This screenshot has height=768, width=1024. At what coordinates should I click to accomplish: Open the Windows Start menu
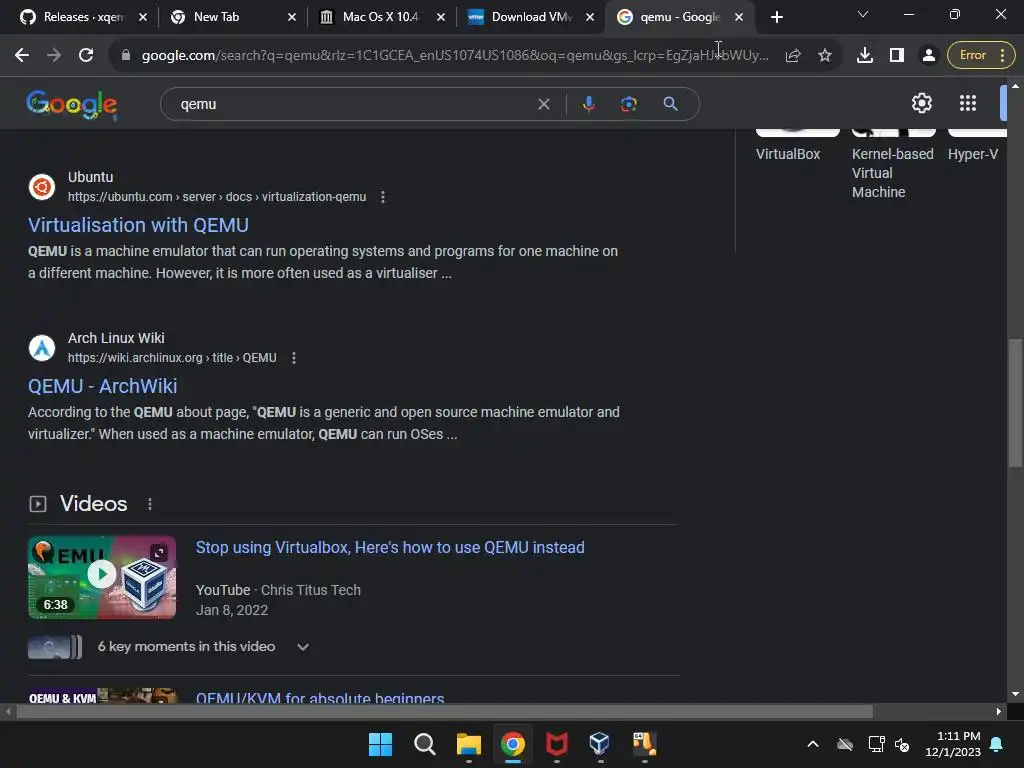click(x=380, y=744)
